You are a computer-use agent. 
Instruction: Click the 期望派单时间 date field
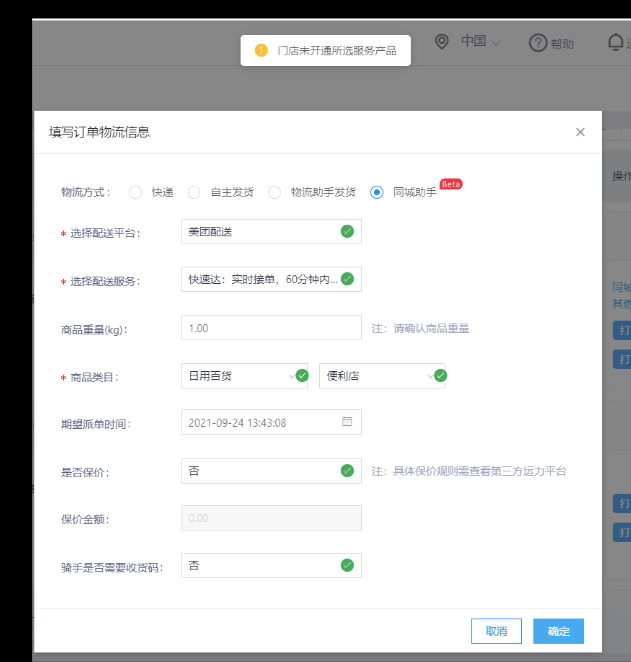click(271, 422)
